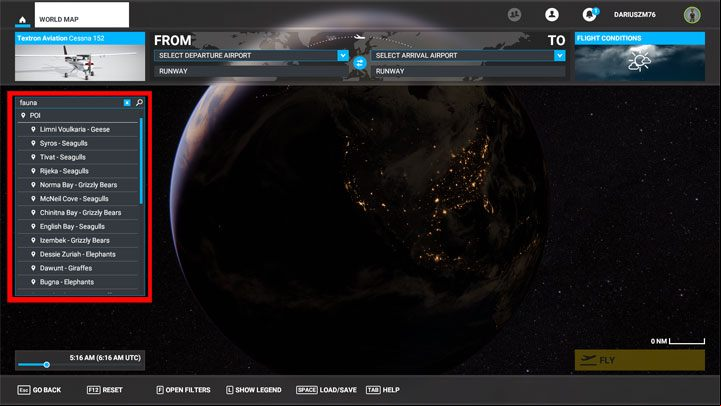Click the pin icon beside Syros - Seagulls
The image size is (721, 406).
(x=33, y=143)
